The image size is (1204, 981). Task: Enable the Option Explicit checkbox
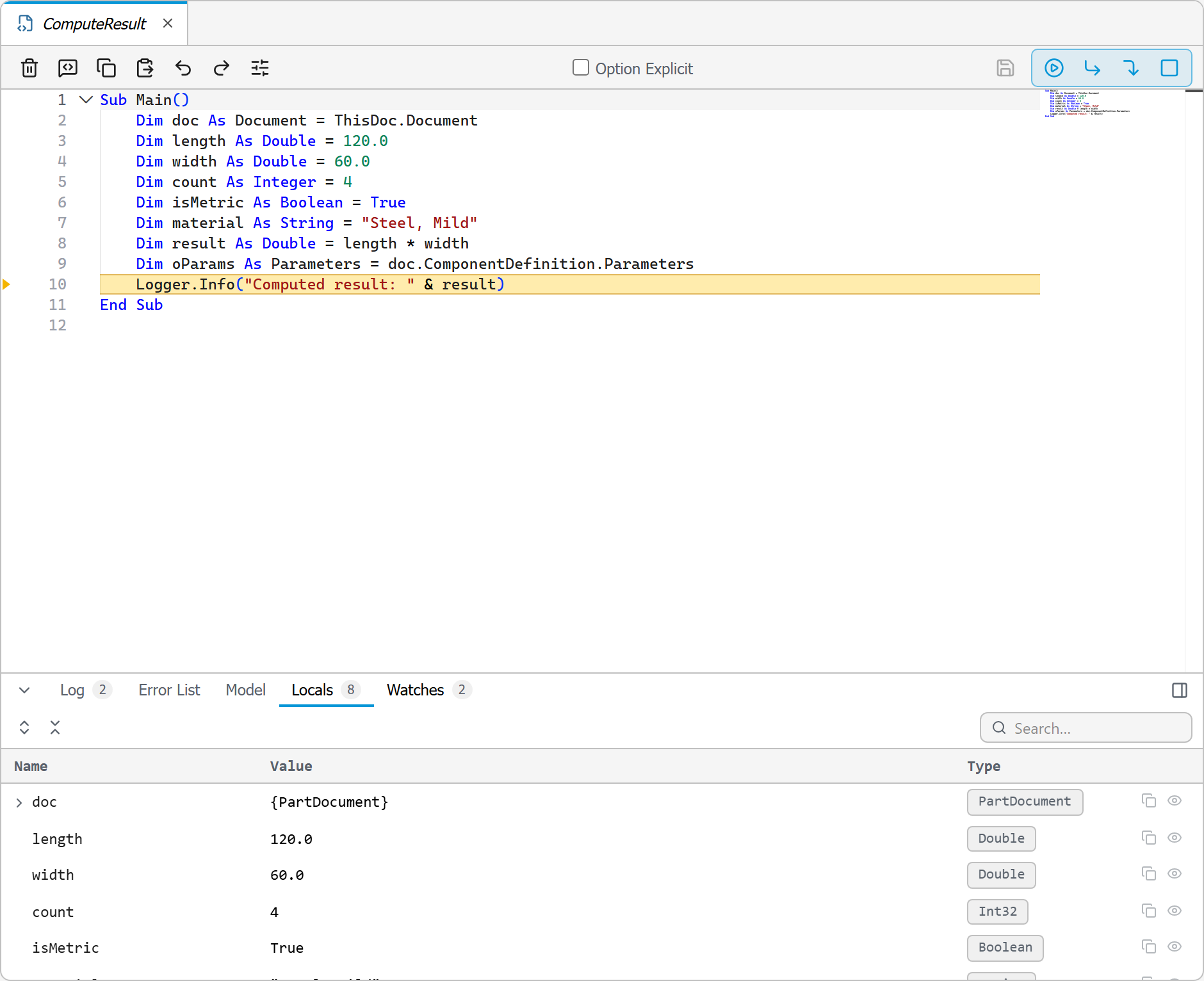[581, 68]
